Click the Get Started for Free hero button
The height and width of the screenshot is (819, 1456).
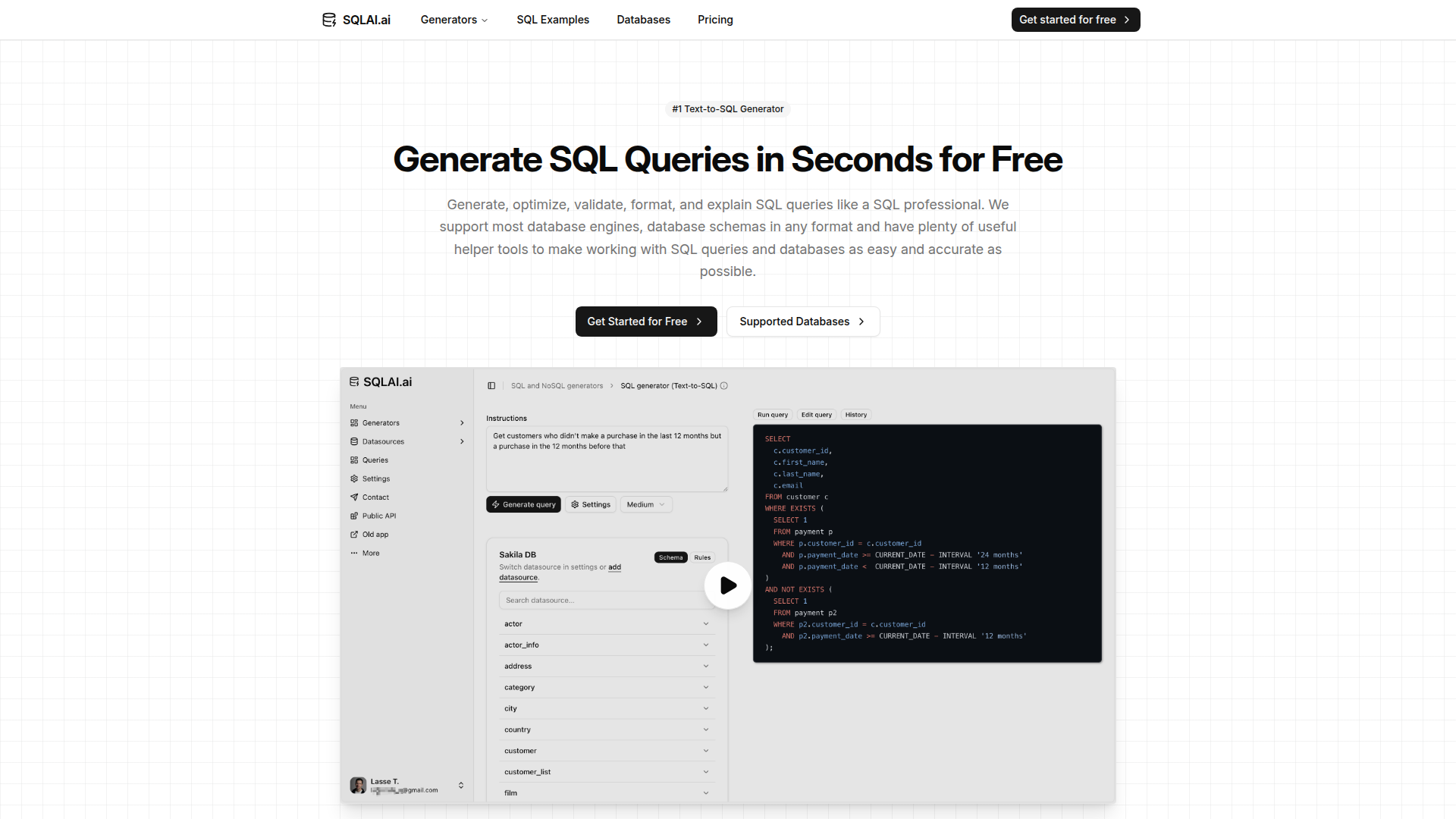pos(645,322)
